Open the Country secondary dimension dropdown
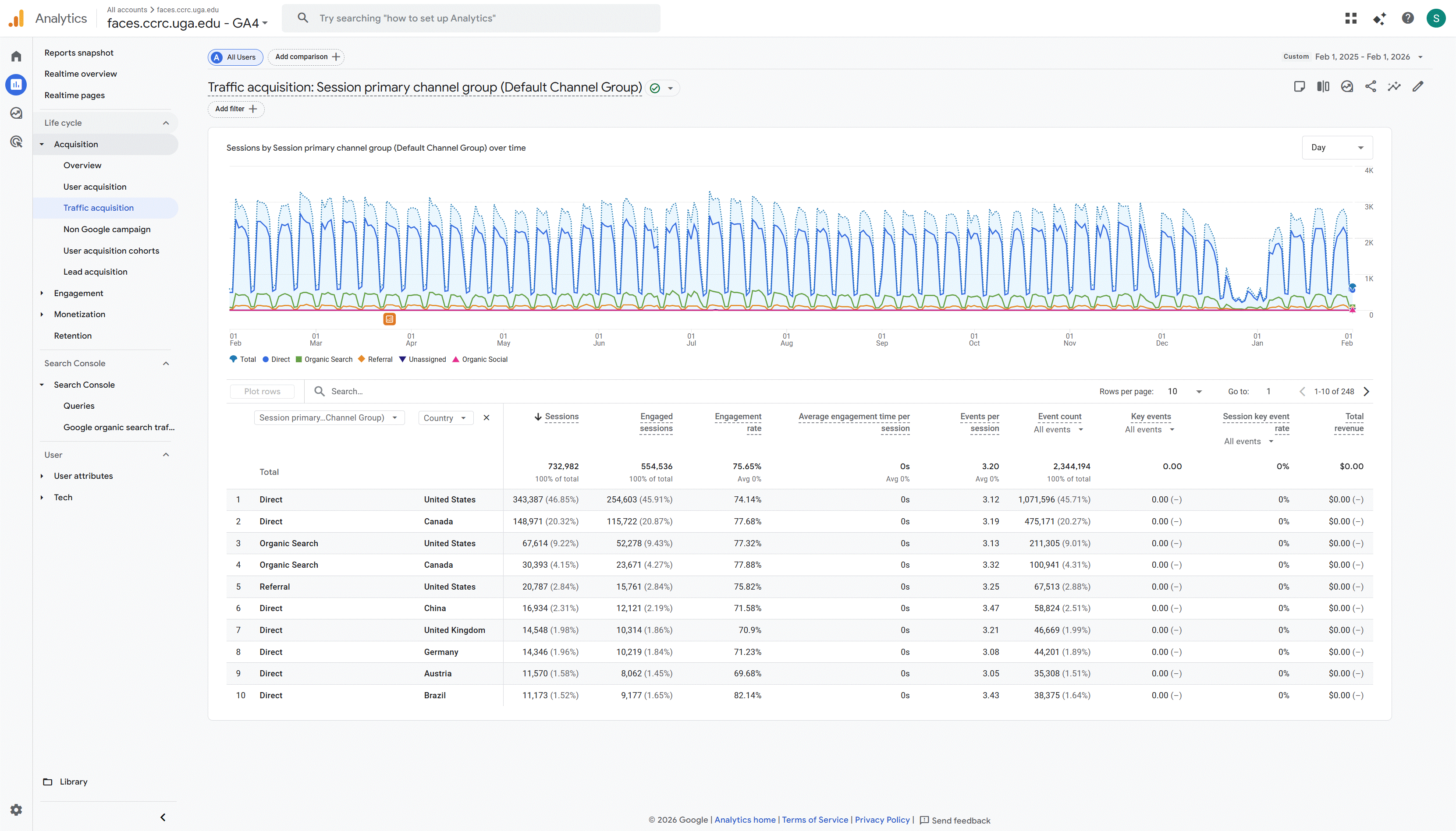This screenshot has height=831, width=1456. click(445, 418)
